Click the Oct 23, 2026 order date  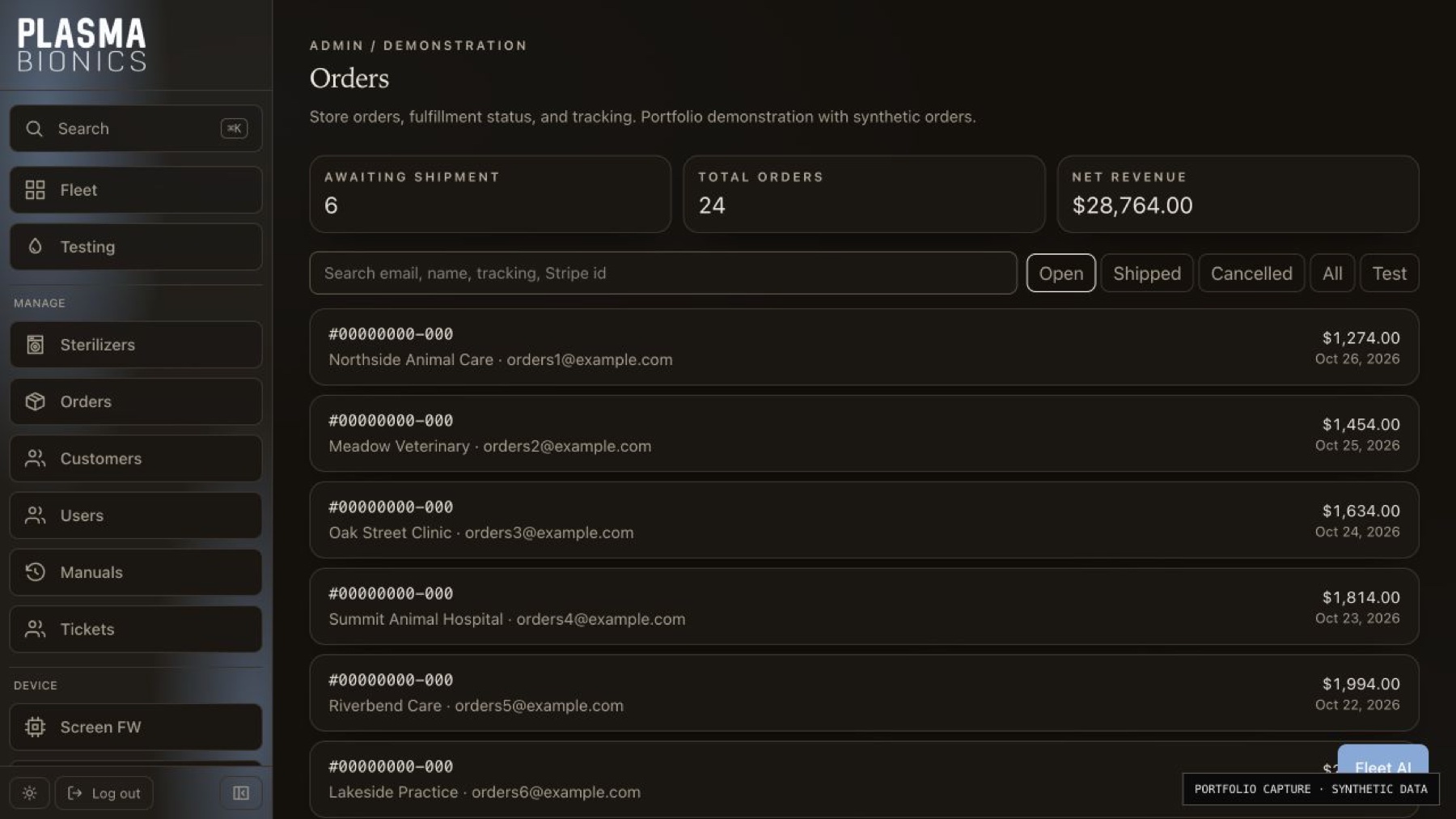[1357, 618]
